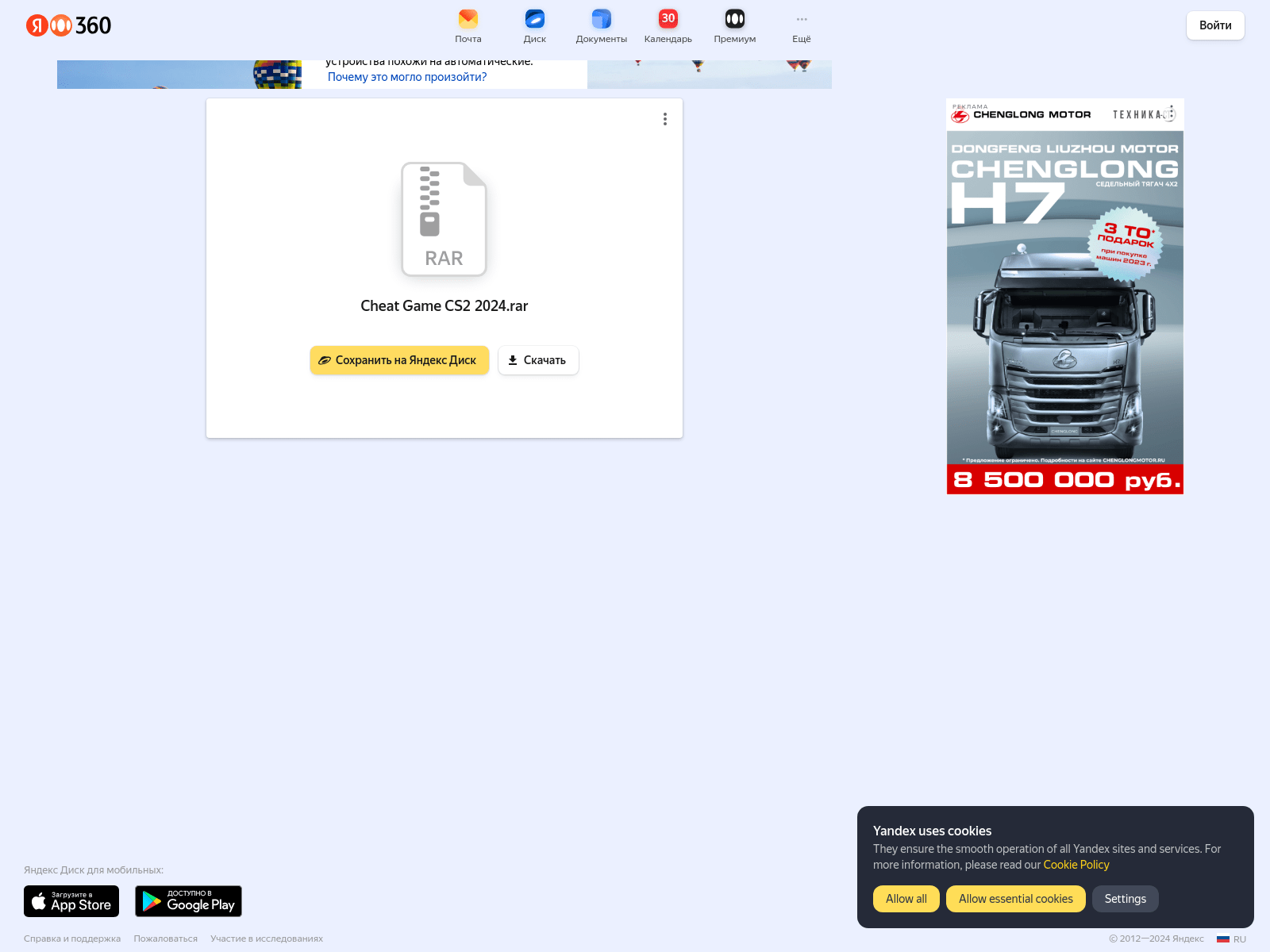Click the Скачать download button

[538, 360]
